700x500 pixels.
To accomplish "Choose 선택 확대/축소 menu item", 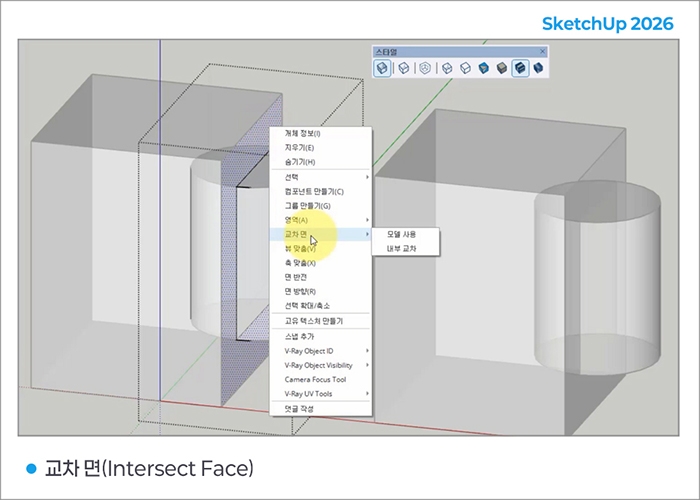I will 321,306.
